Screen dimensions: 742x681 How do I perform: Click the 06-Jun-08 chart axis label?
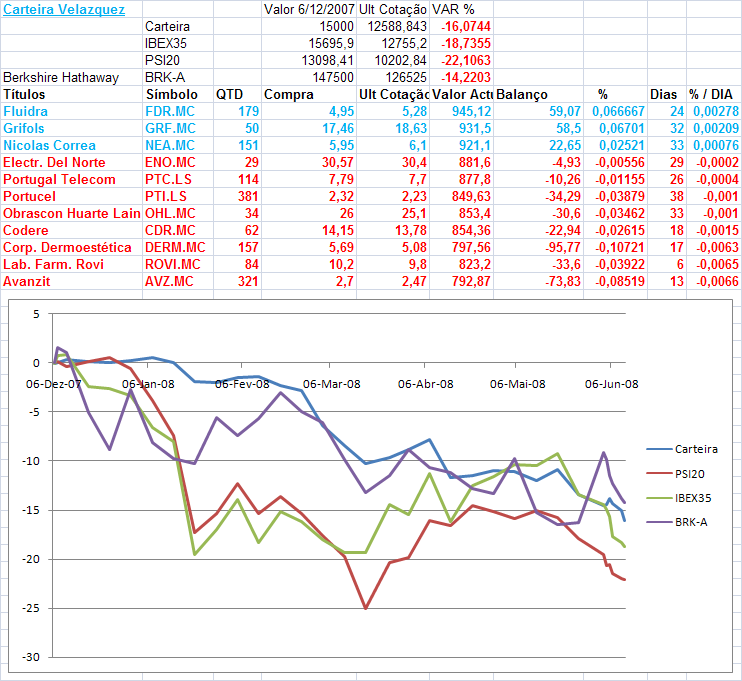(611, 384)
